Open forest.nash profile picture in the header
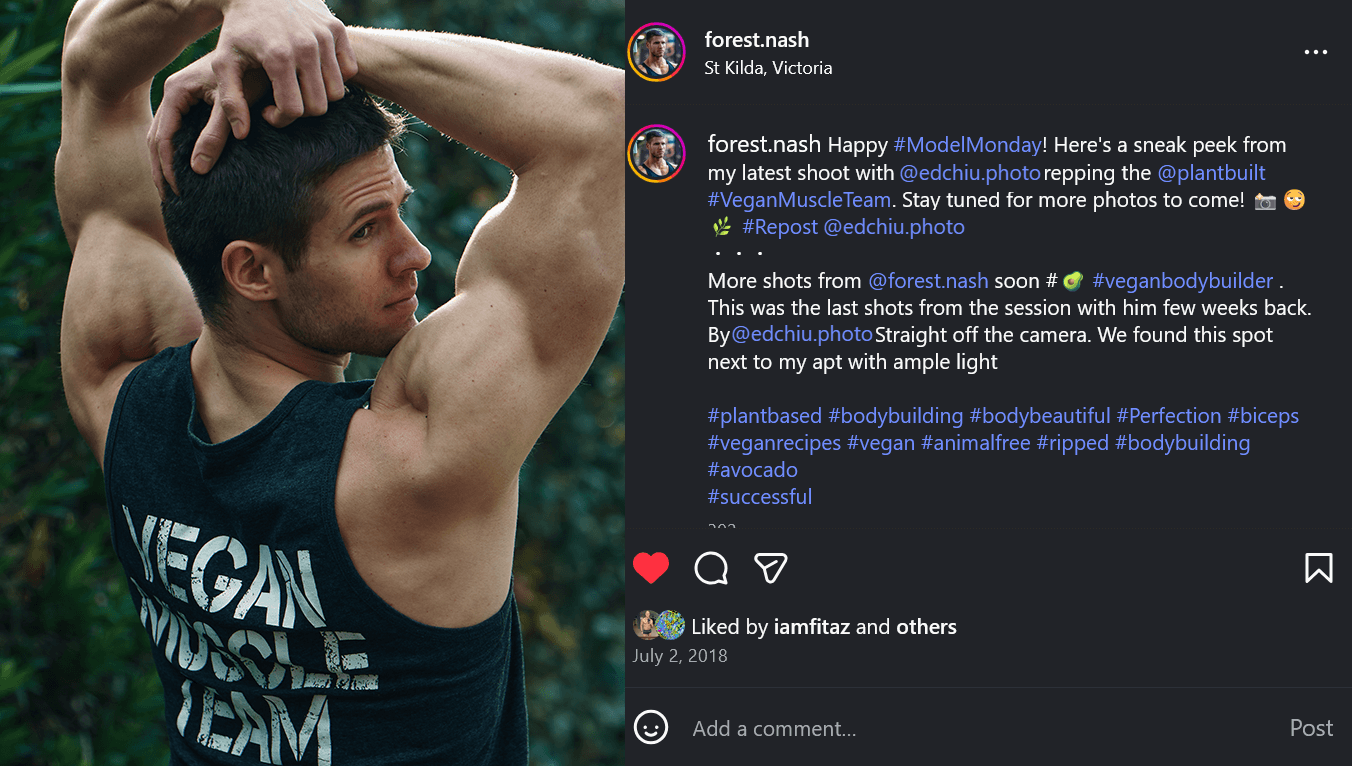Screen dimensions: 1352x766 [656, 52]
